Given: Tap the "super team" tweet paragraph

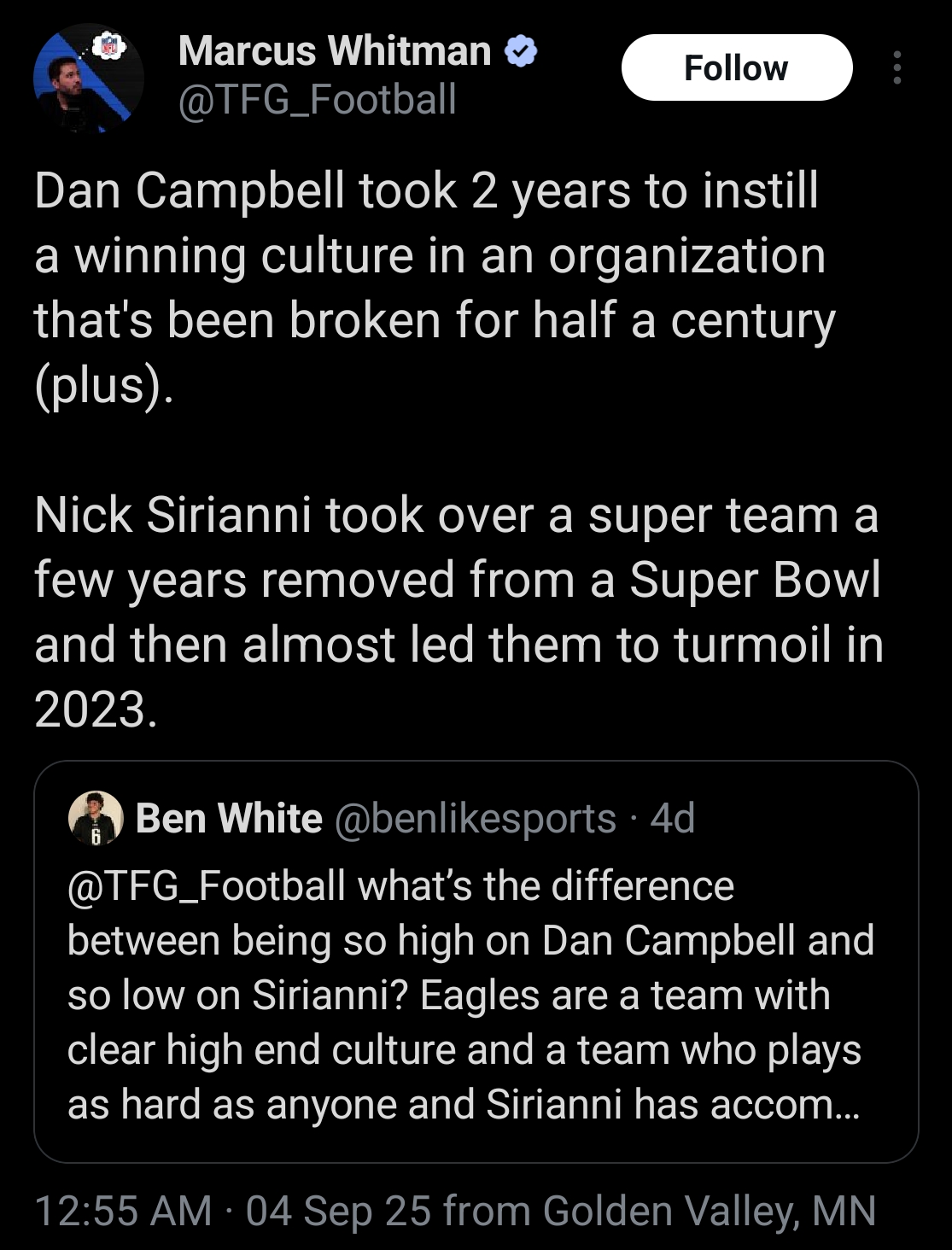Looking at the screenshot, I should pos(458,581).
